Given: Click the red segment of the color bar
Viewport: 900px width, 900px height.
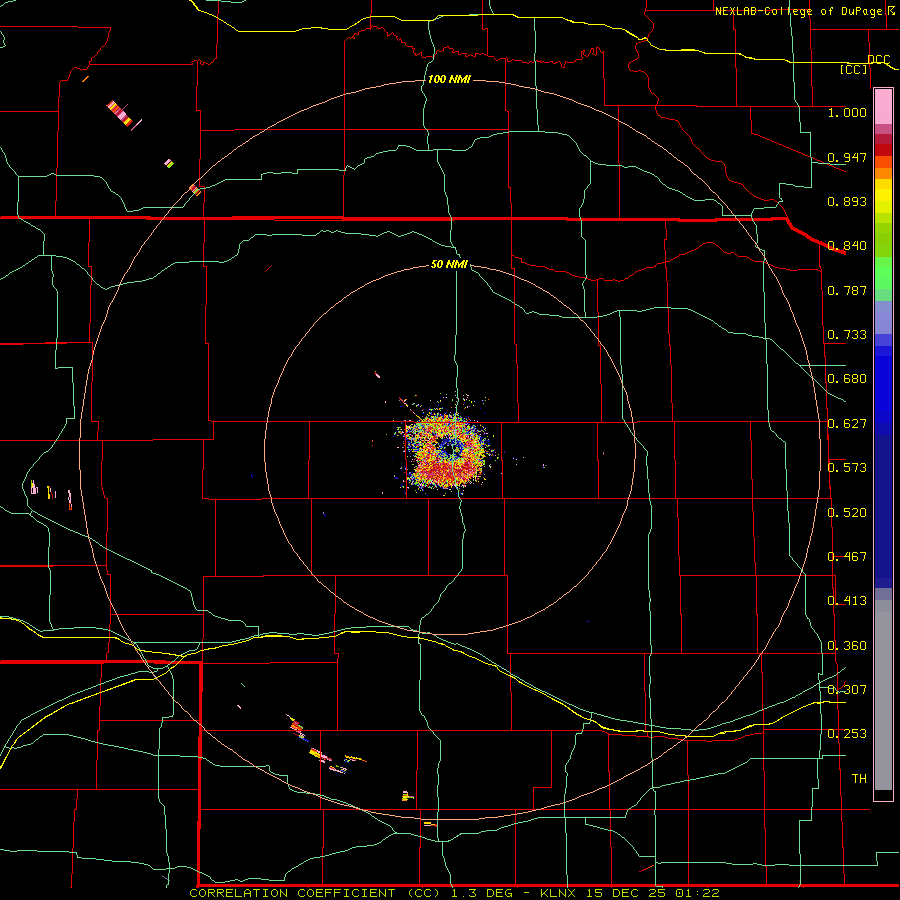Looking at the screenshot, I should (883, 150).
